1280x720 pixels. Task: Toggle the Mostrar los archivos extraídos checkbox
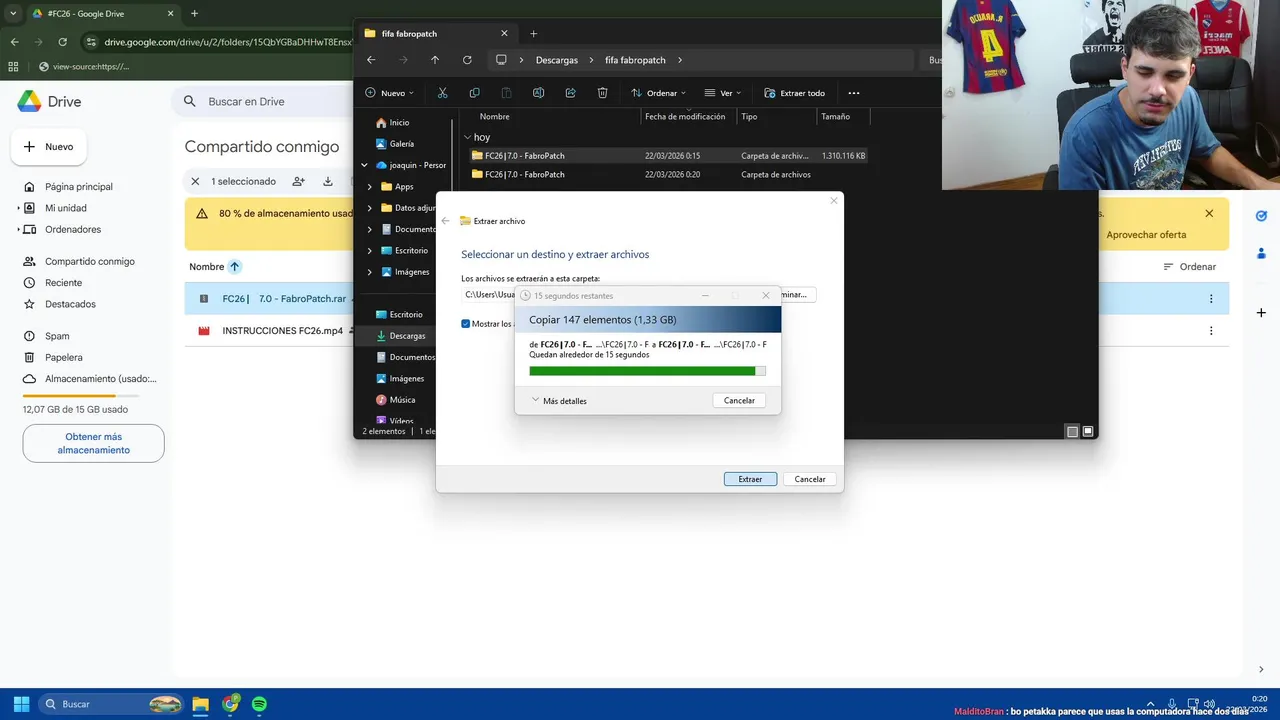tap(466, 323)
